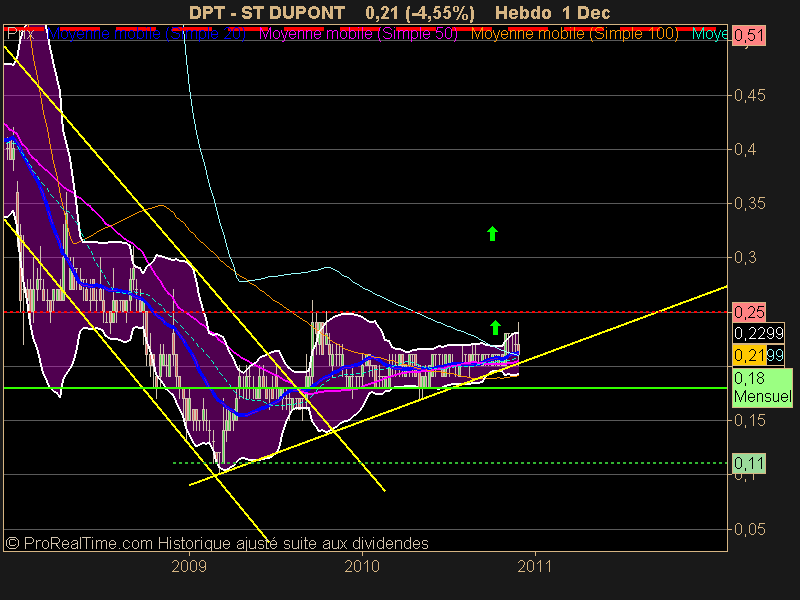Select the 'Moyenne mobile (Simple 20)' legend
The height and width of the screenshot is (600, 800).
(146, 34)
